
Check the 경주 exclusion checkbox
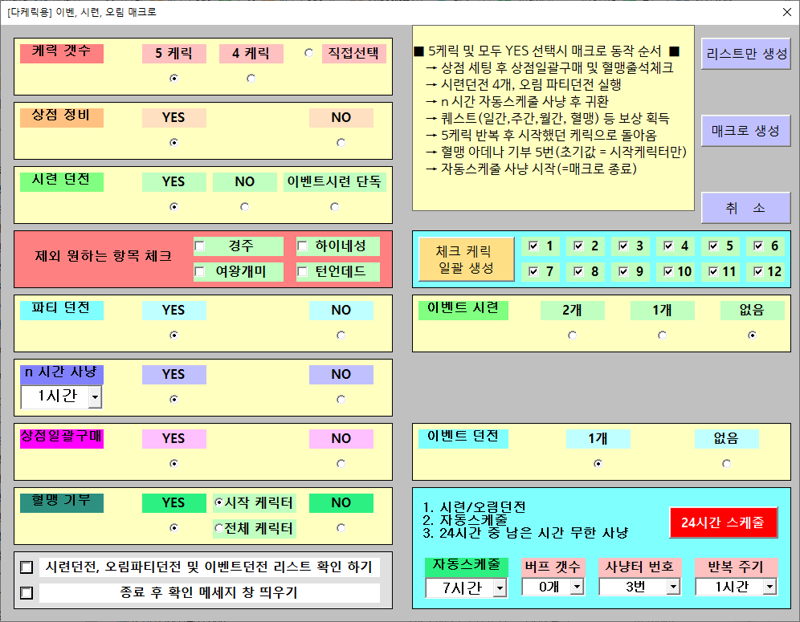pyautogui.click(x=199, y=246)
